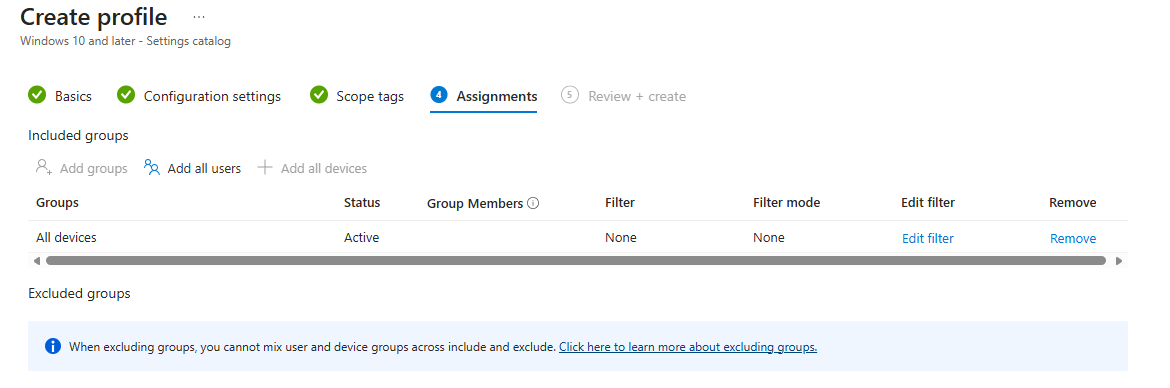Open the ellipsis menu beside Create profile
Image resolution: width=1170 pixels, height=388 pixels.
pyautogui.click(x=198, y=16)
